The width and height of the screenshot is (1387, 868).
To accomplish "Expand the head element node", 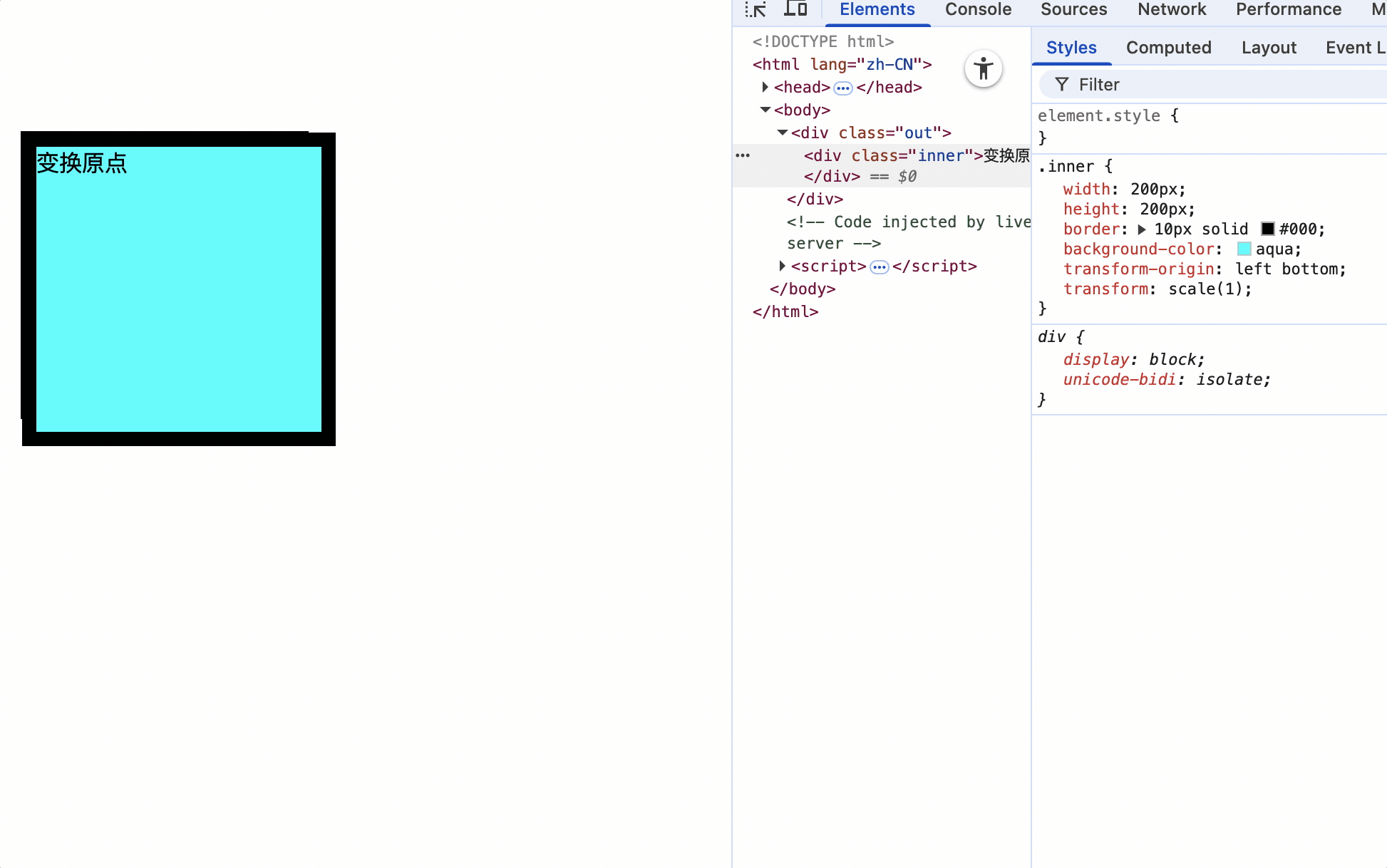I will [765, 87].
